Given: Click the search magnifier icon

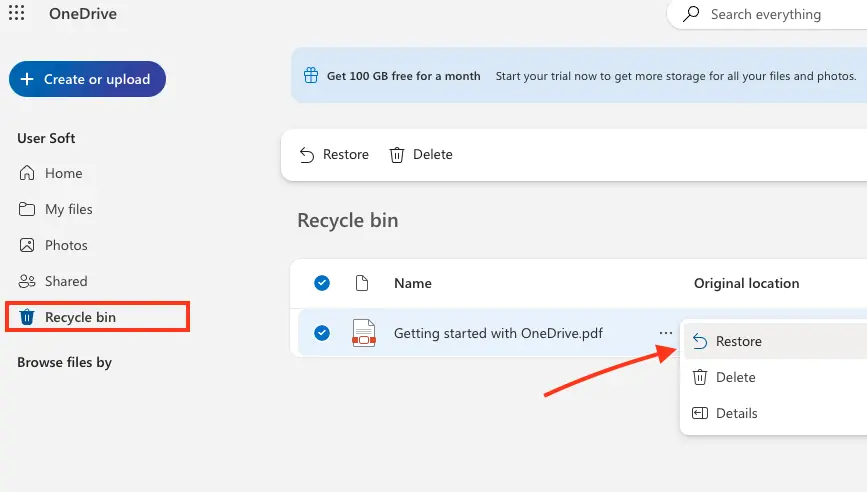Looking at the screenshot, I should (691, 14).
